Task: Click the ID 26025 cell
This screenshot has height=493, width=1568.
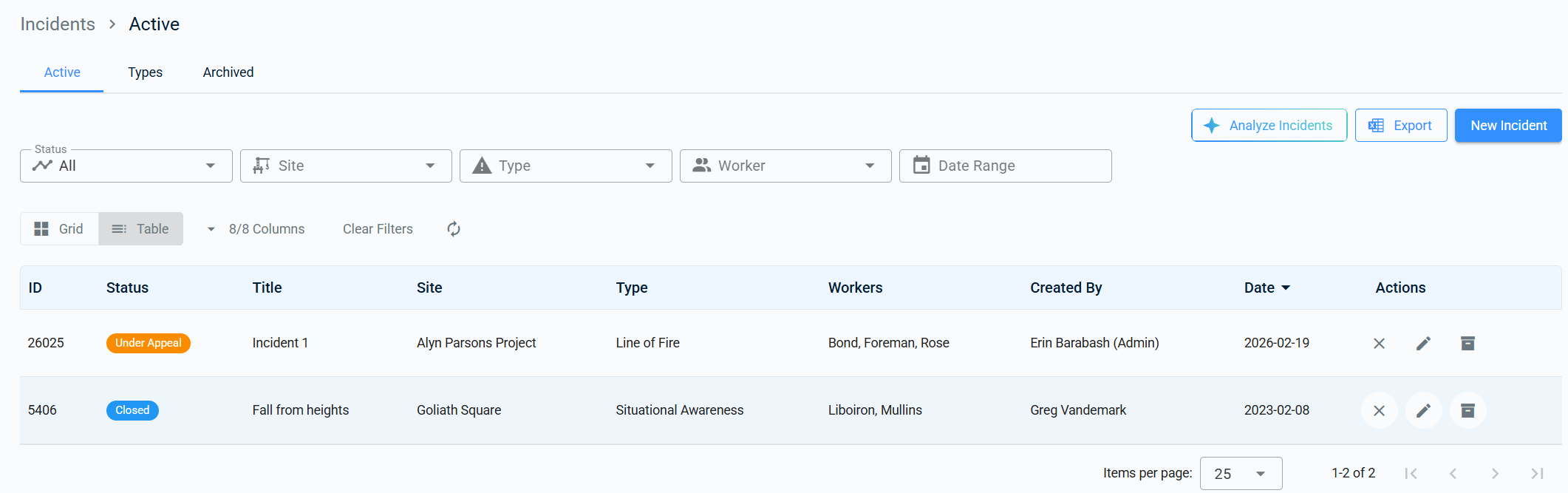Action: point(46,343)
